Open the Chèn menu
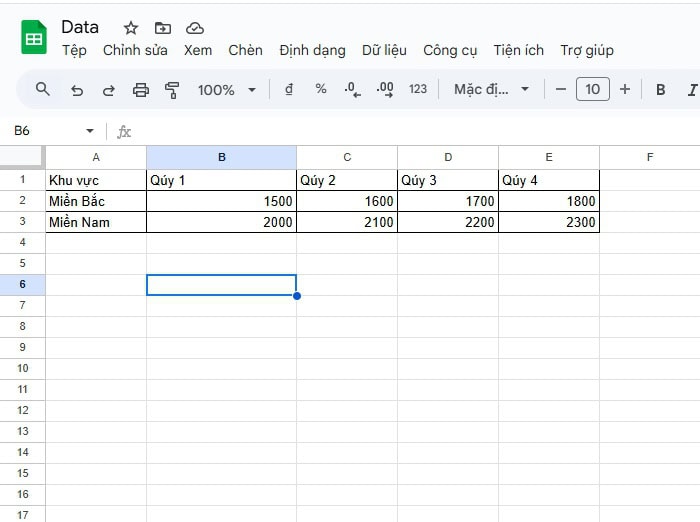Image resolution: width=700 pixels, height=522 pixels. point(245,50)
